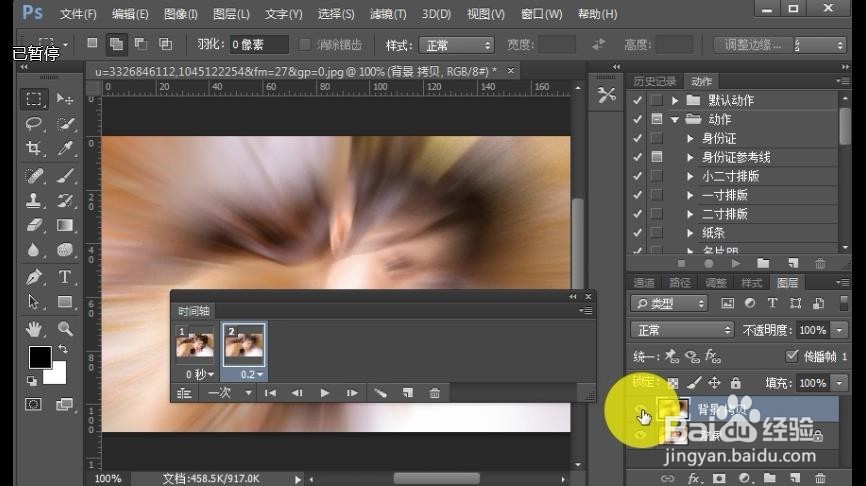The image size is (866, 486).
Task: Select the Eraser tool
Action: point(34,225)
